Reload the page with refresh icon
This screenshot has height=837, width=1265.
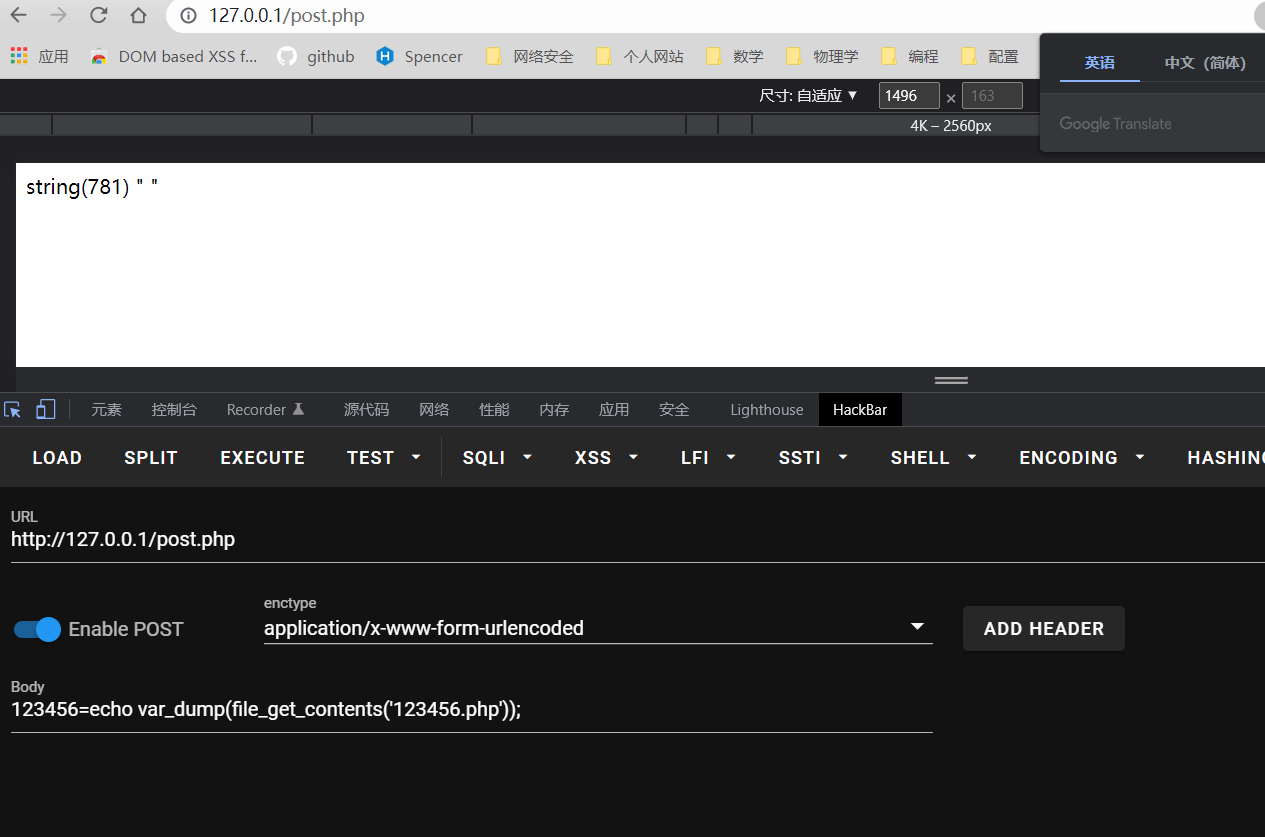click(x=99, y=15)
